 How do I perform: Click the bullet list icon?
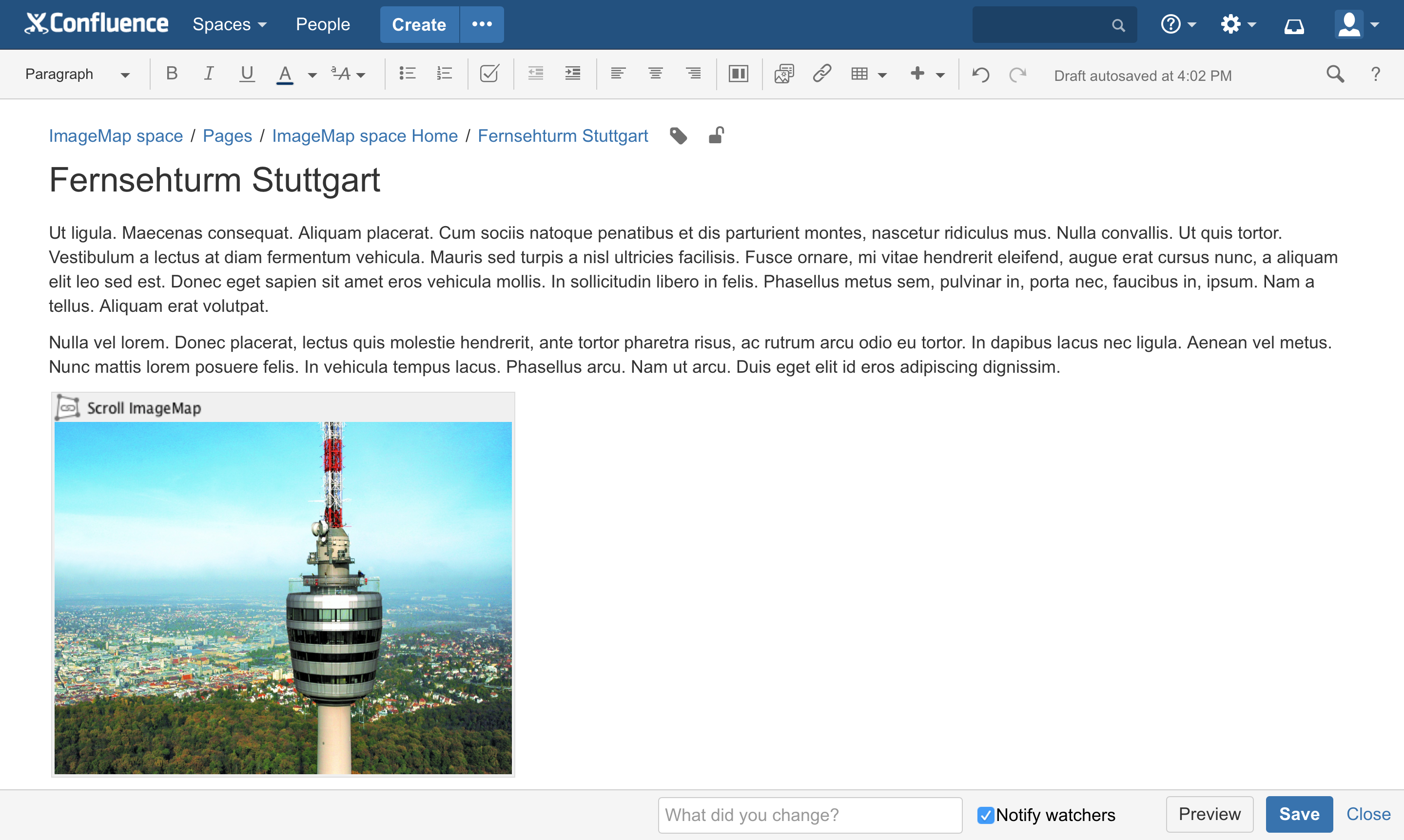tap(406, 75)
